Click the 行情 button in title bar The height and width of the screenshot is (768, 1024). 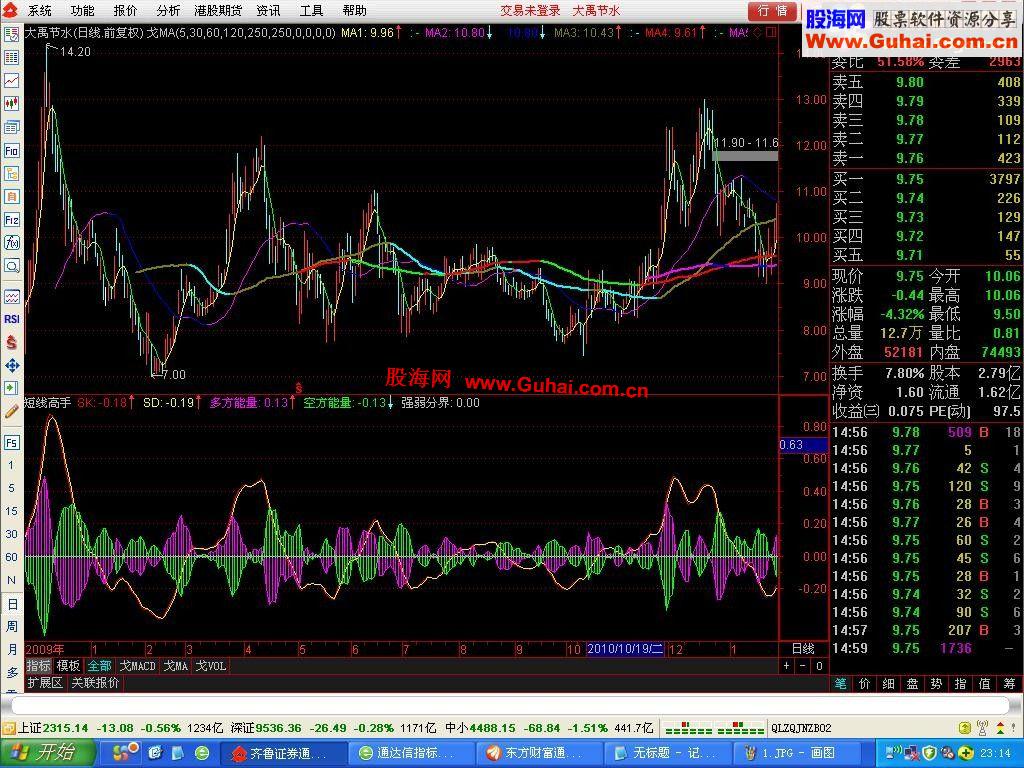(773, 11)
